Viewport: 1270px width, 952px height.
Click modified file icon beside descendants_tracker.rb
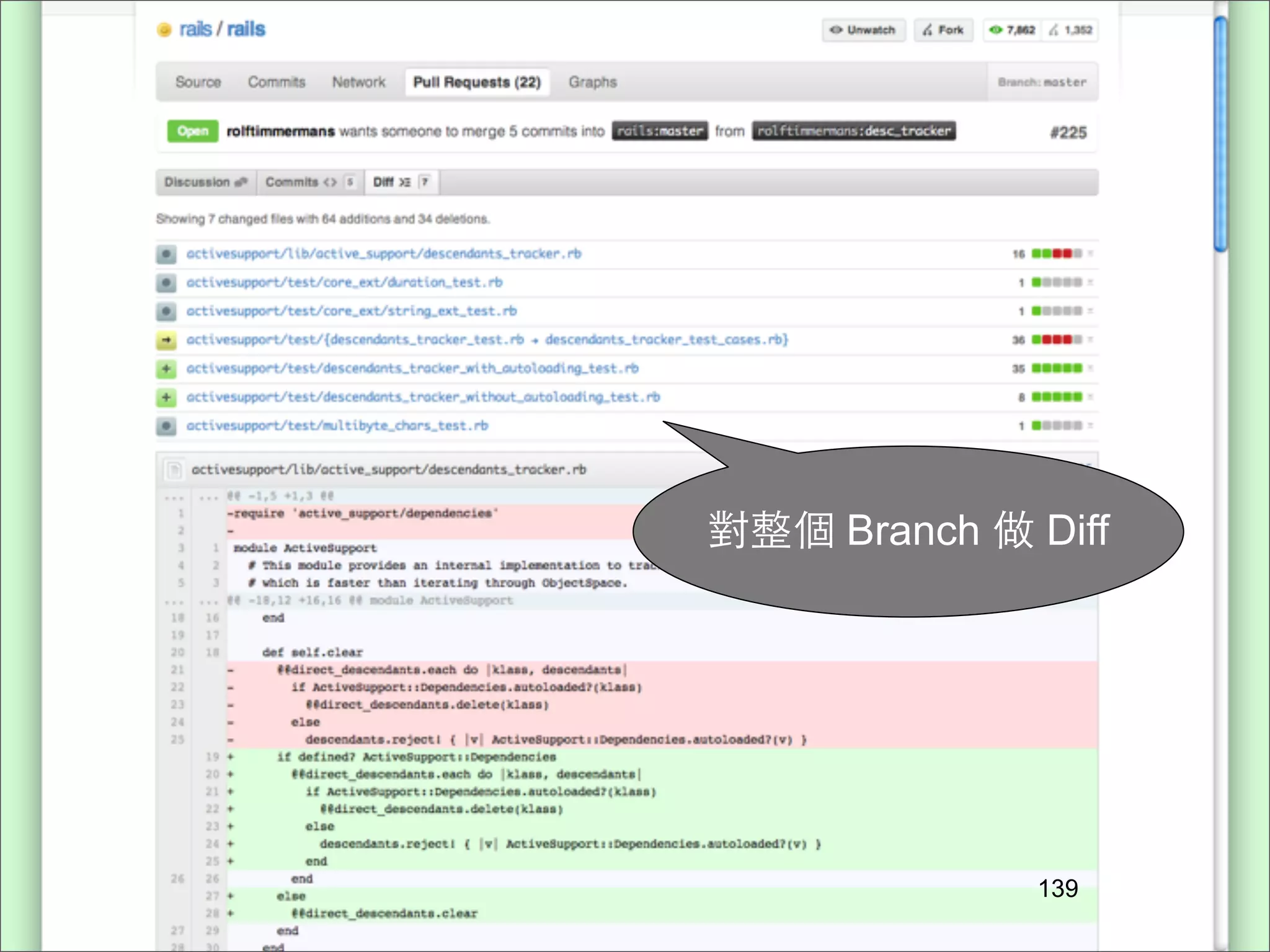click(166, 254)
